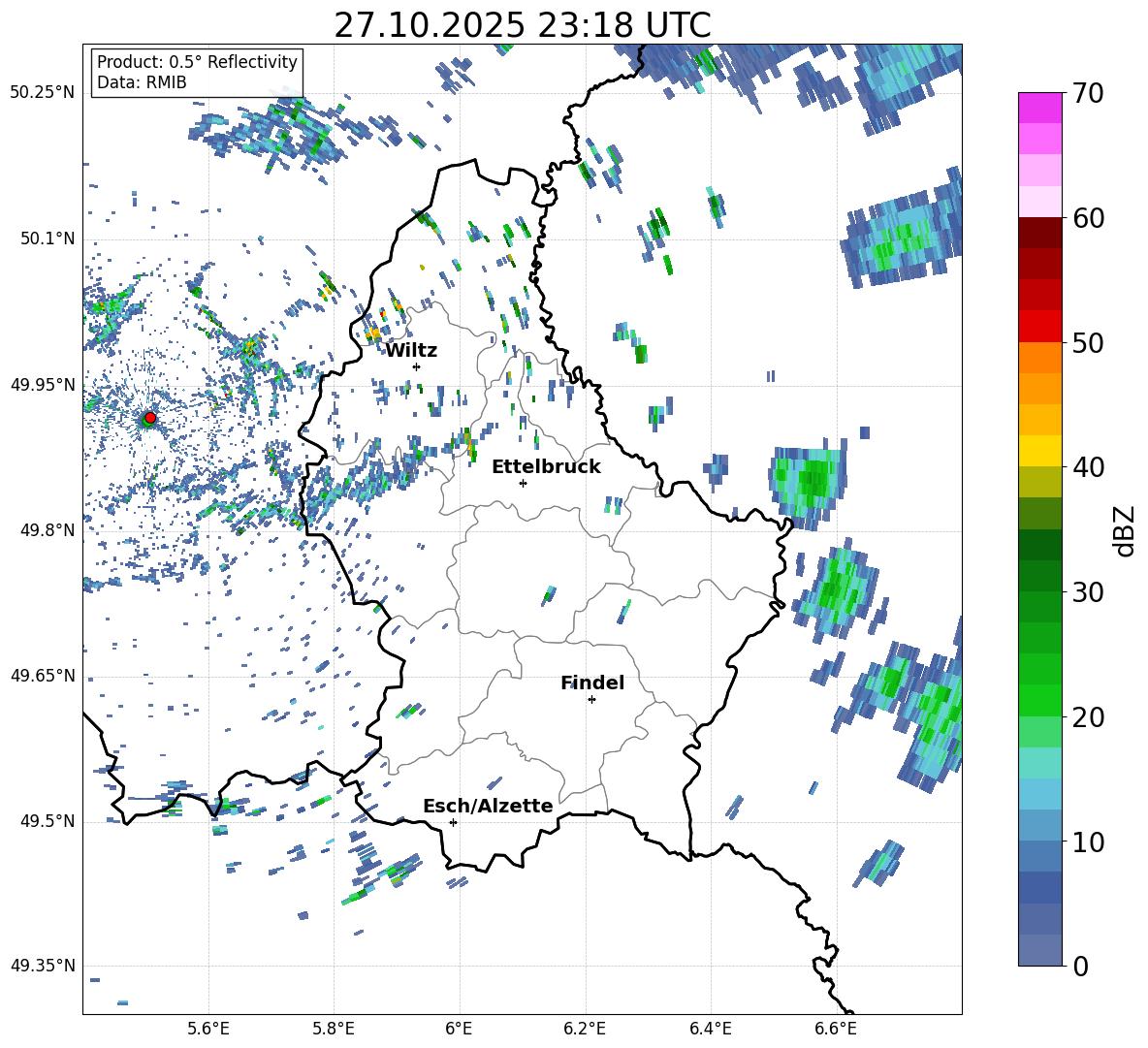The width and height of the screenshot is (1148, 1048).
Task: Click the 49.65°N latitude label
Action: tap(43, 675)
